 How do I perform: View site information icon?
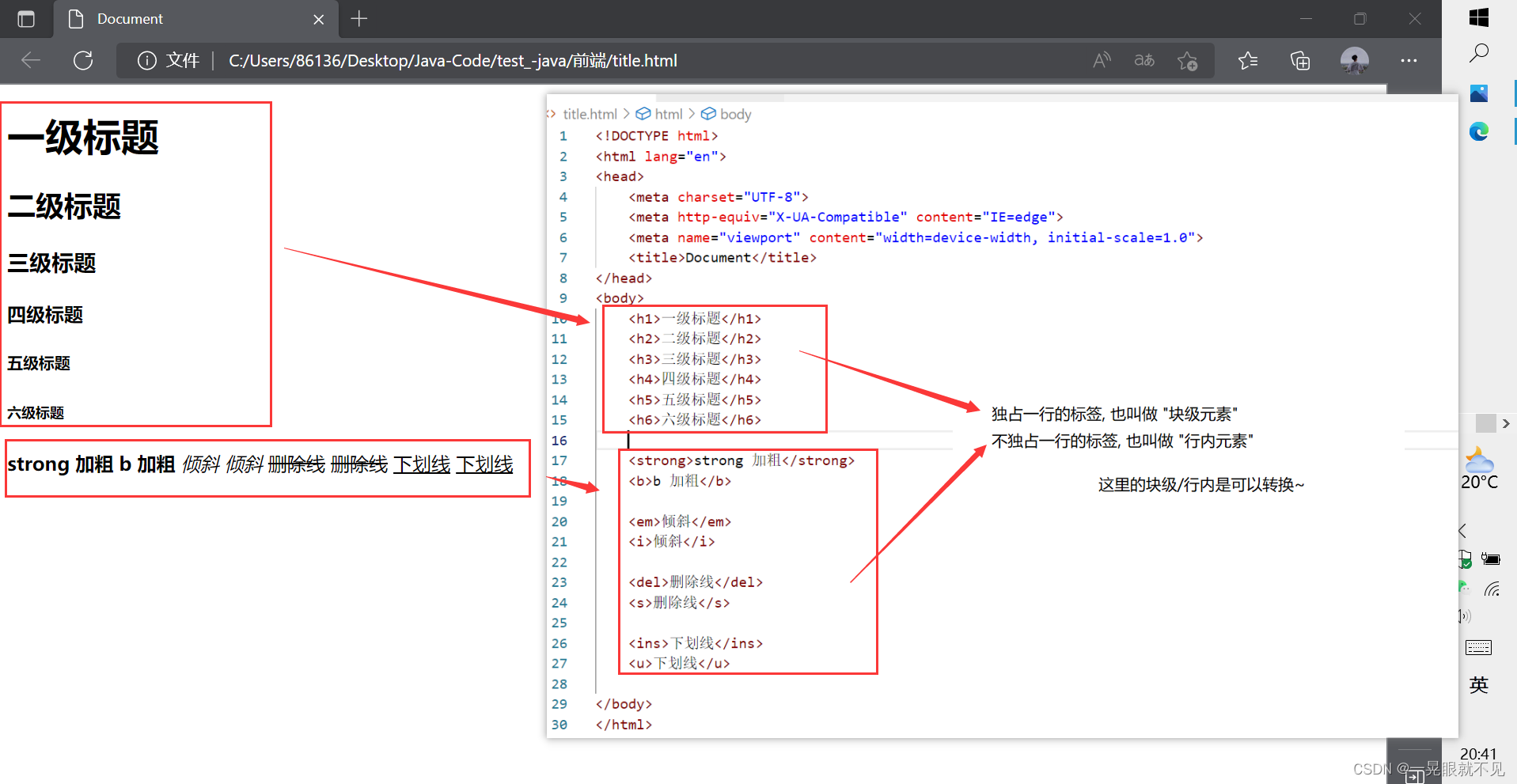[147, 61]
